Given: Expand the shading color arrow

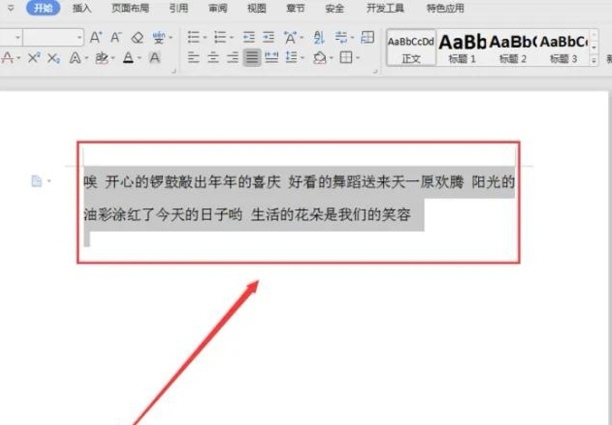Looking at the screenshot, I should tap(331, 59).
